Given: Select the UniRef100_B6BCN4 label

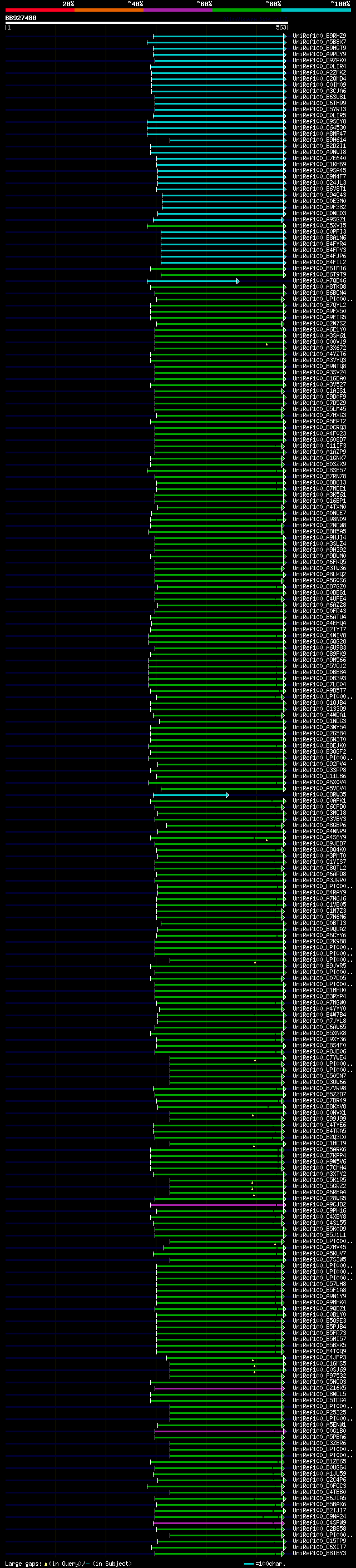Looking at the screenshot, I should point(319,293).
